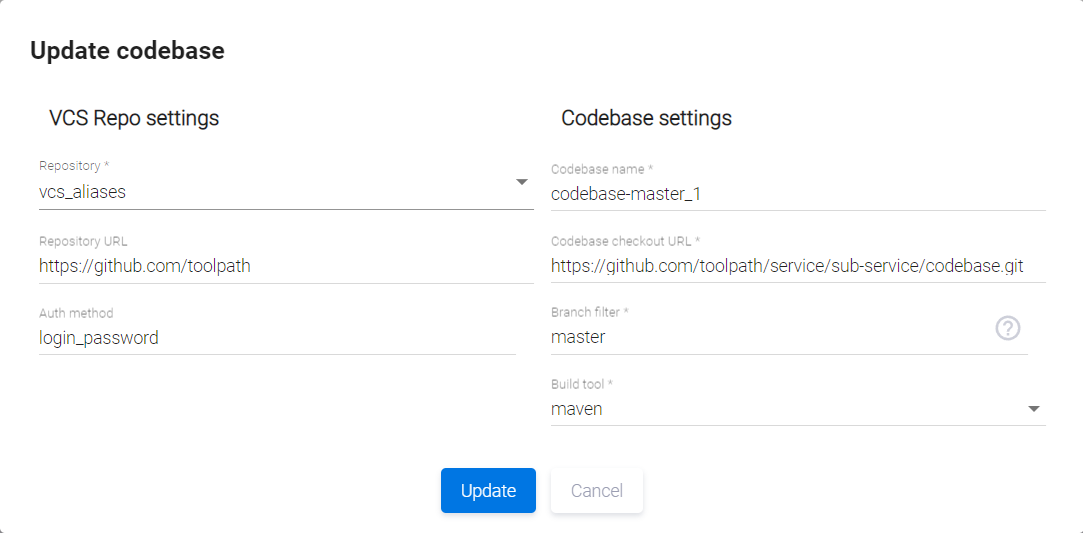
Task: Click into the login_password Auth method field
Action: (x=275, y=338)
